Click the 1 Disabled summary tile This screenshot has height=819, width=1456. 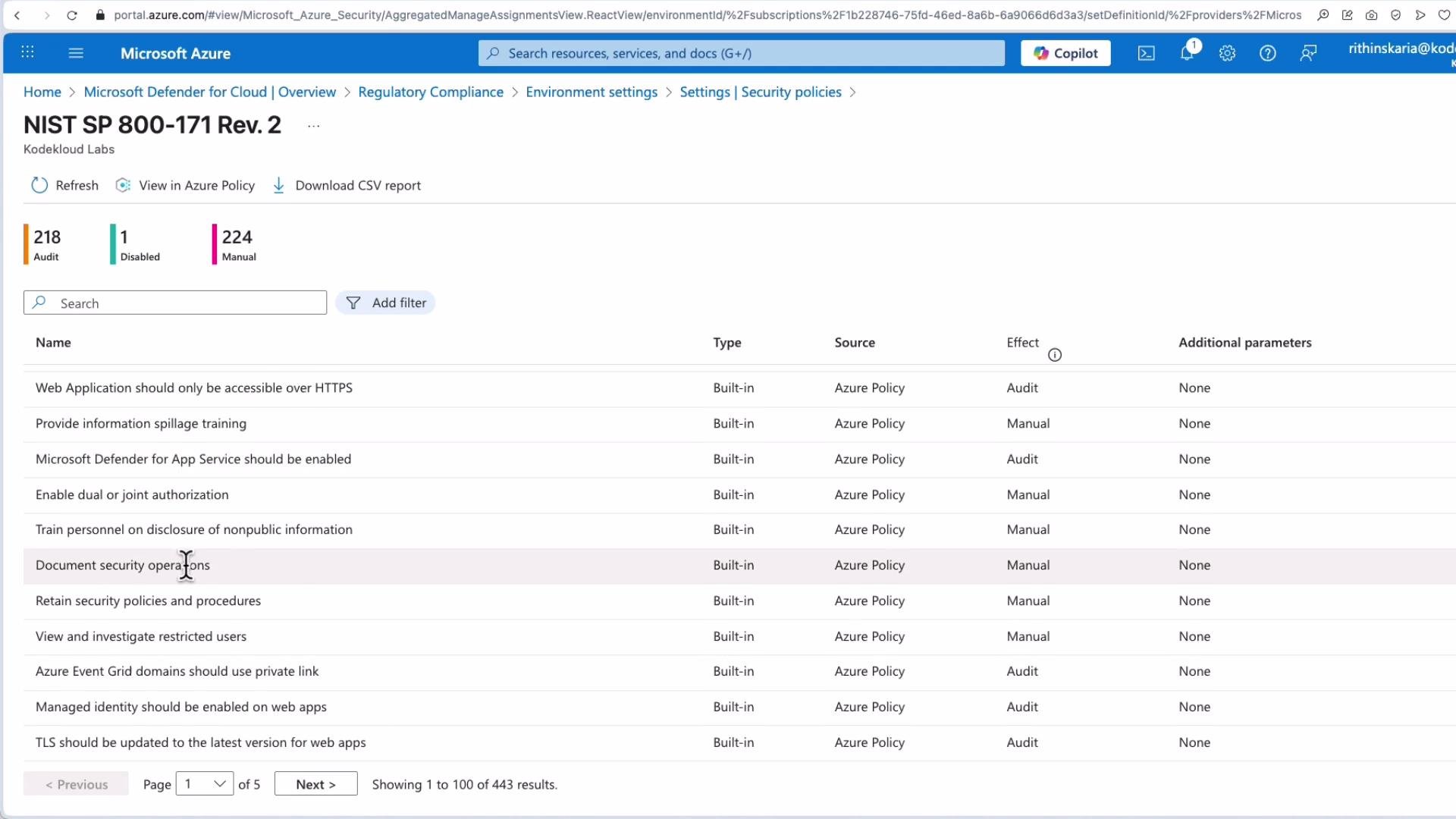tap(136, 244)
